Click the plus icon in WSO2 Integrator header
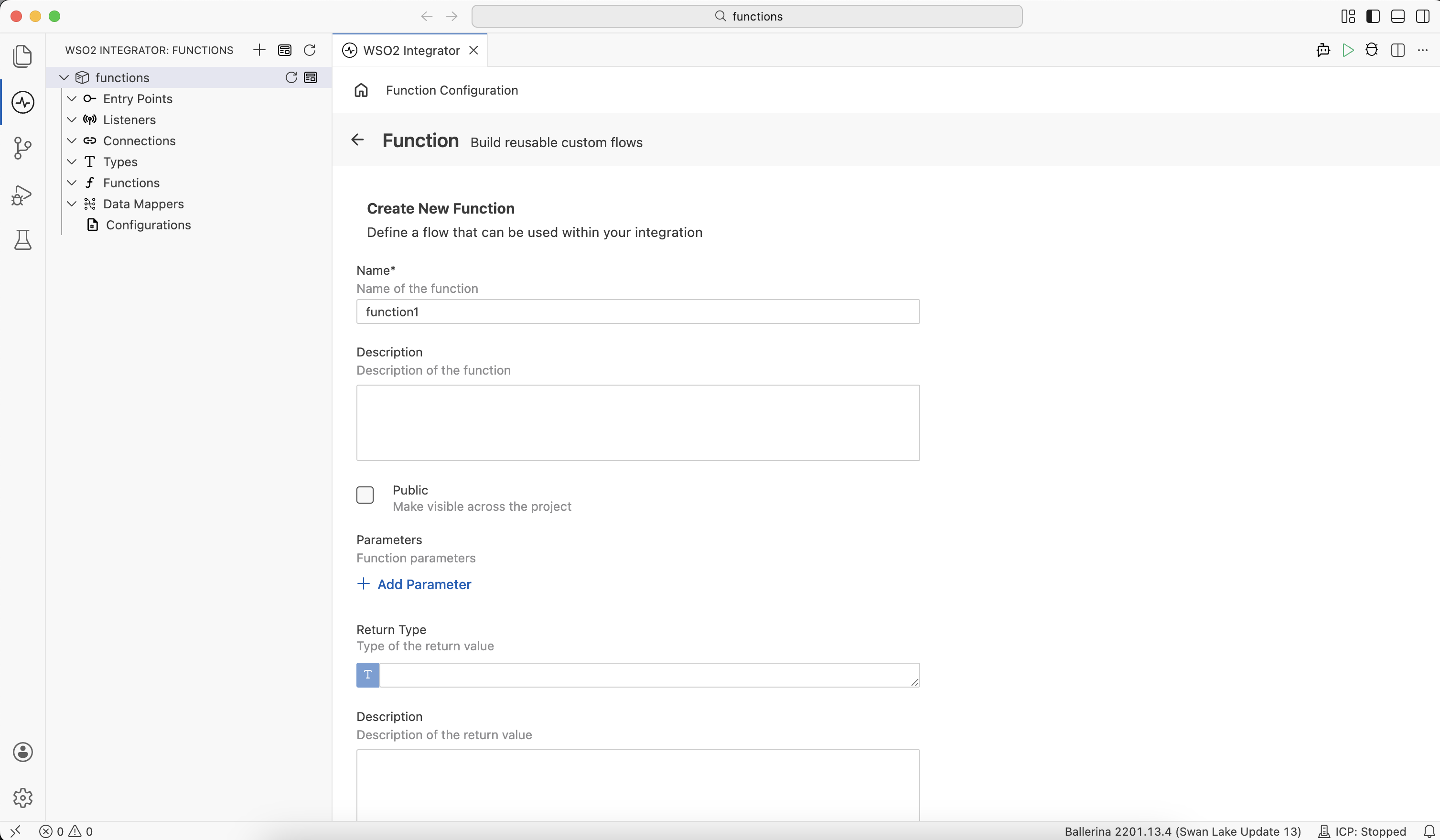The image size is (1440, 840). coord(259,50)
